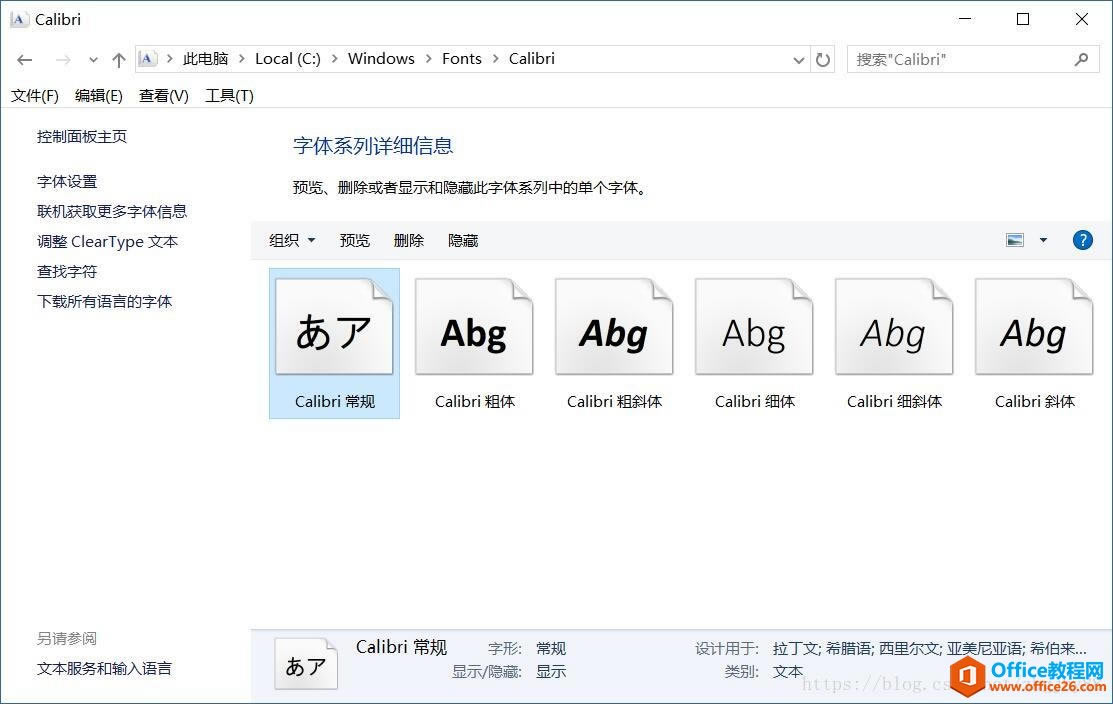This screenshot has width=1113, height=704.
Task: Navigate up one level using the up arrow icon
Action: (x=118, y=59)
